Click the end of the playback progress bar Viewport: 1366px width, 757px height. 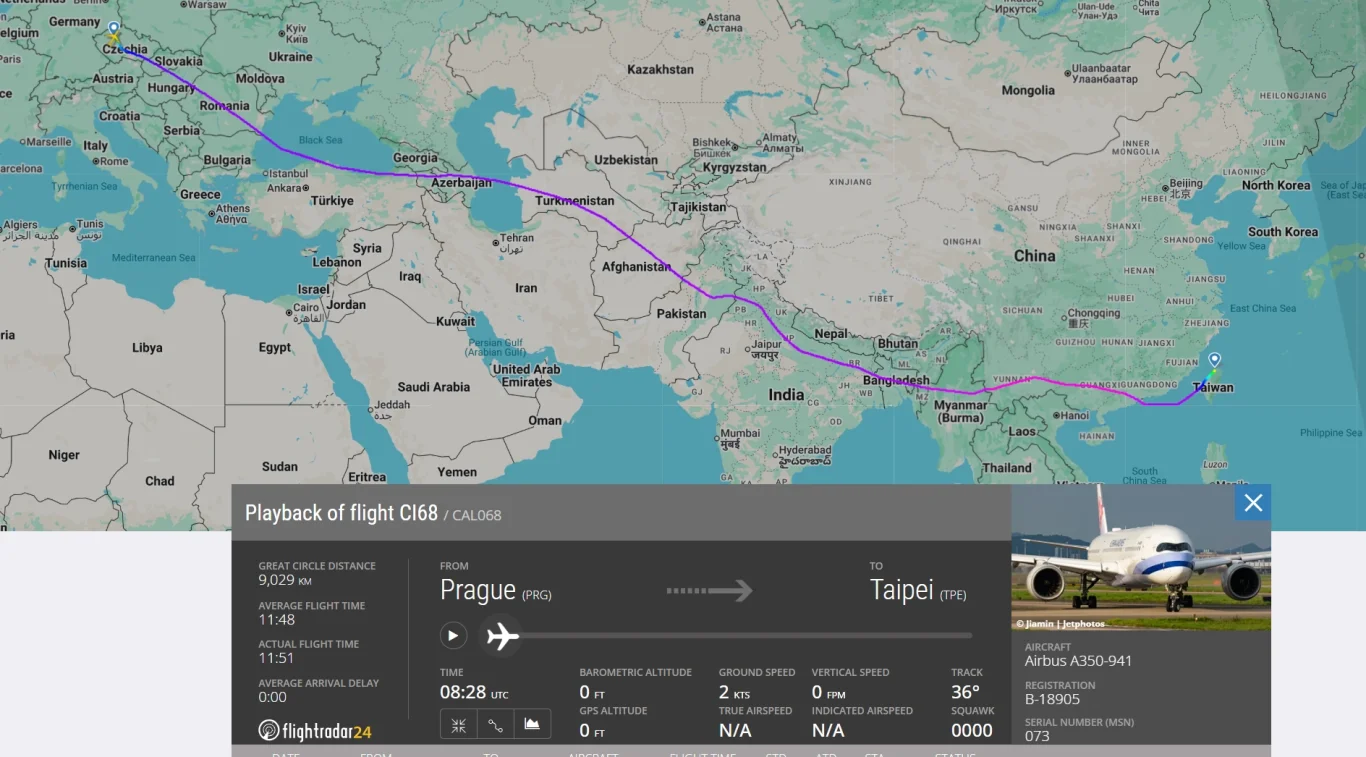click(x=969, y=635)
